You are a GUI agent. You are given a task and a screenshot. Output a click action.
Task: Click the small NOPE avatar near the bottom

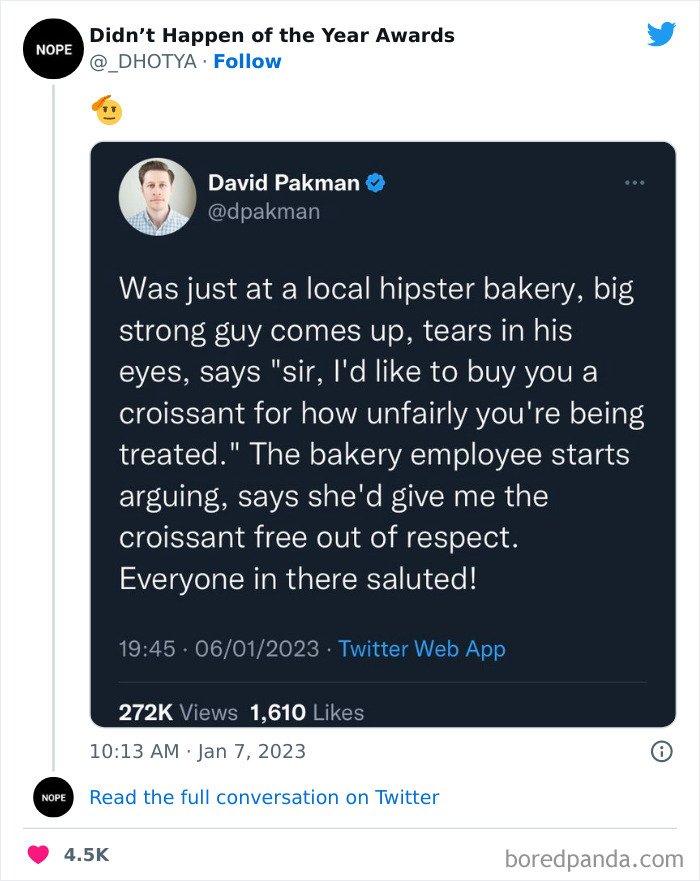[x=53, y=797]
